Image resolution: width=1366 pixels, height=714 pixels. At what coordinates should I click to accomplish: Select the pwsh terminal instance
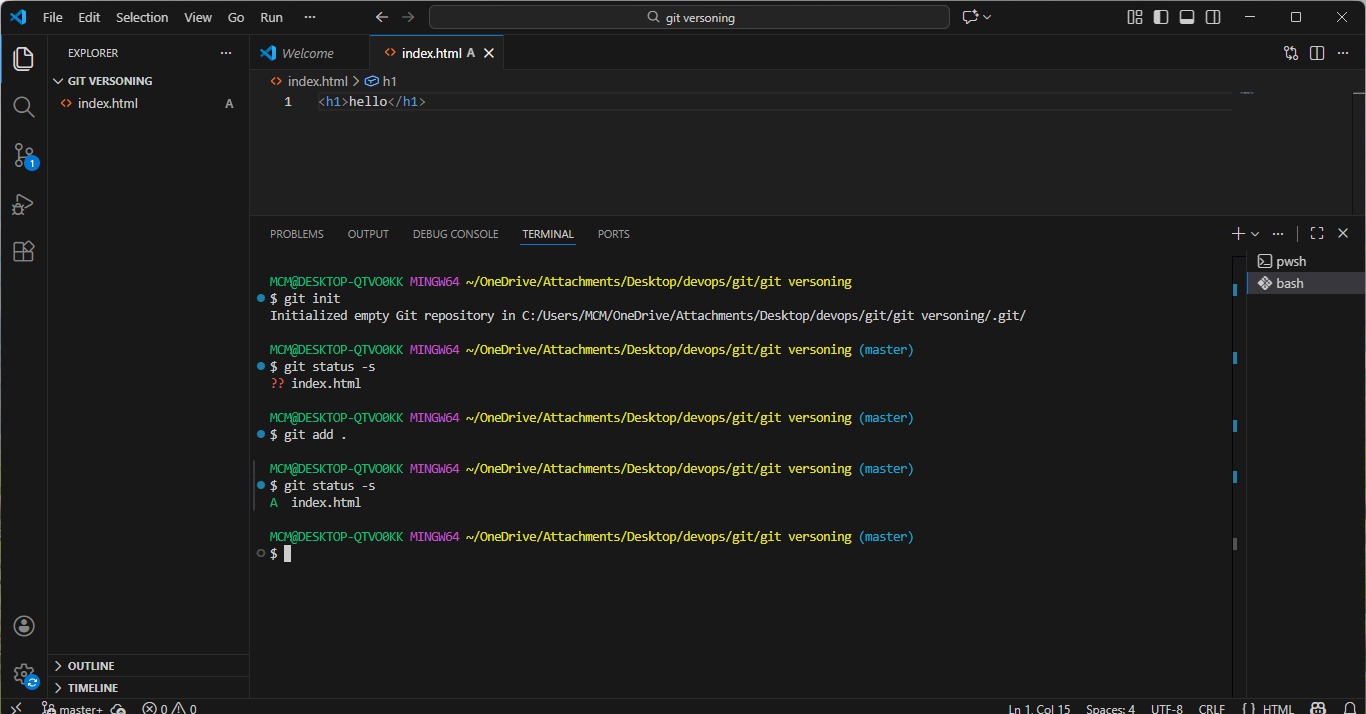[1306, 261]
